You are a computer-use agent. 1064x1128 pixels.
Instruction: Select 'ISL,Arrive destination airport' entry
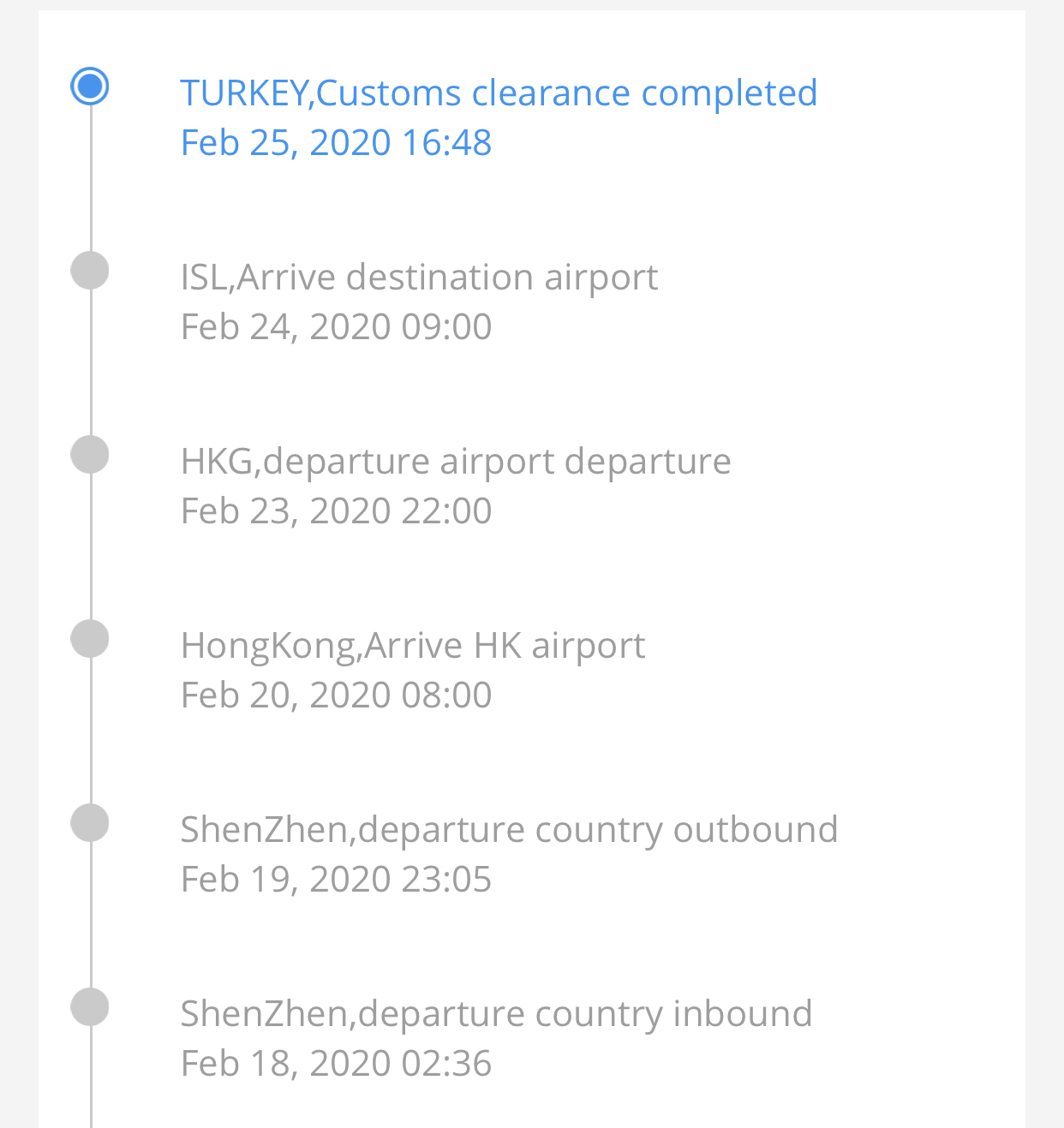pos(419,278)
